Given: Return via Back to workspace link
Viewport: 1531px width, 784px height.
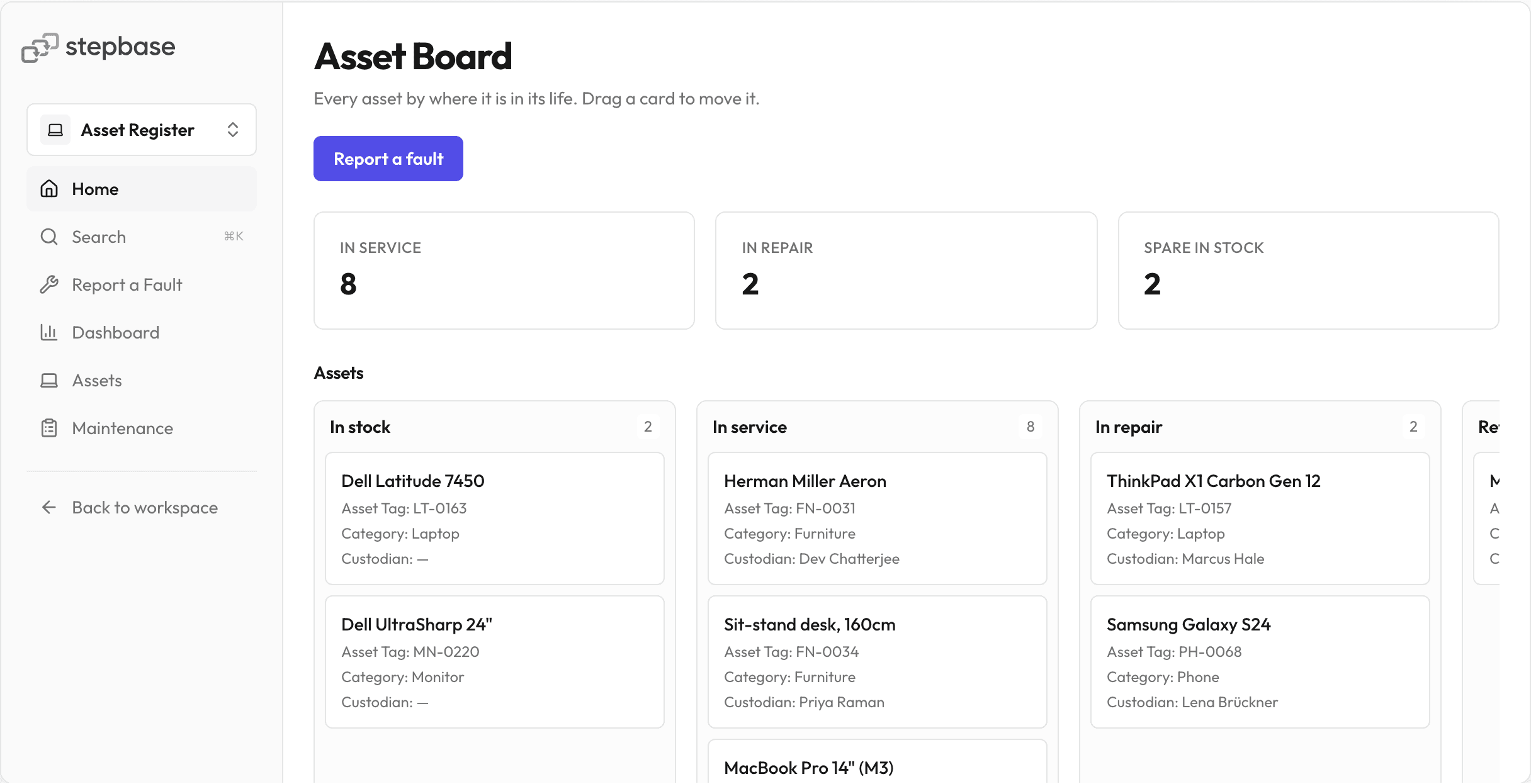Looking at the screenshot, I should (142, 507).
